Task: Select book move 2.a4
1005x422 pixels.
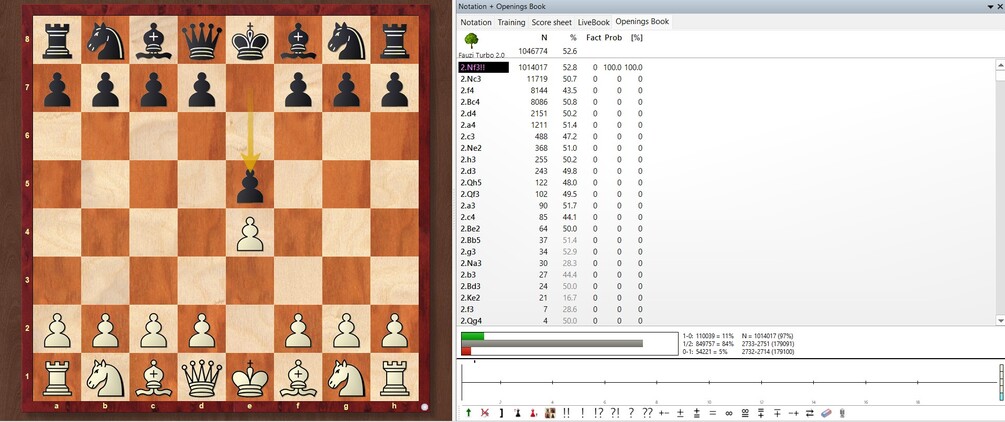Action: pyautogui.click(x=469, y=125)
